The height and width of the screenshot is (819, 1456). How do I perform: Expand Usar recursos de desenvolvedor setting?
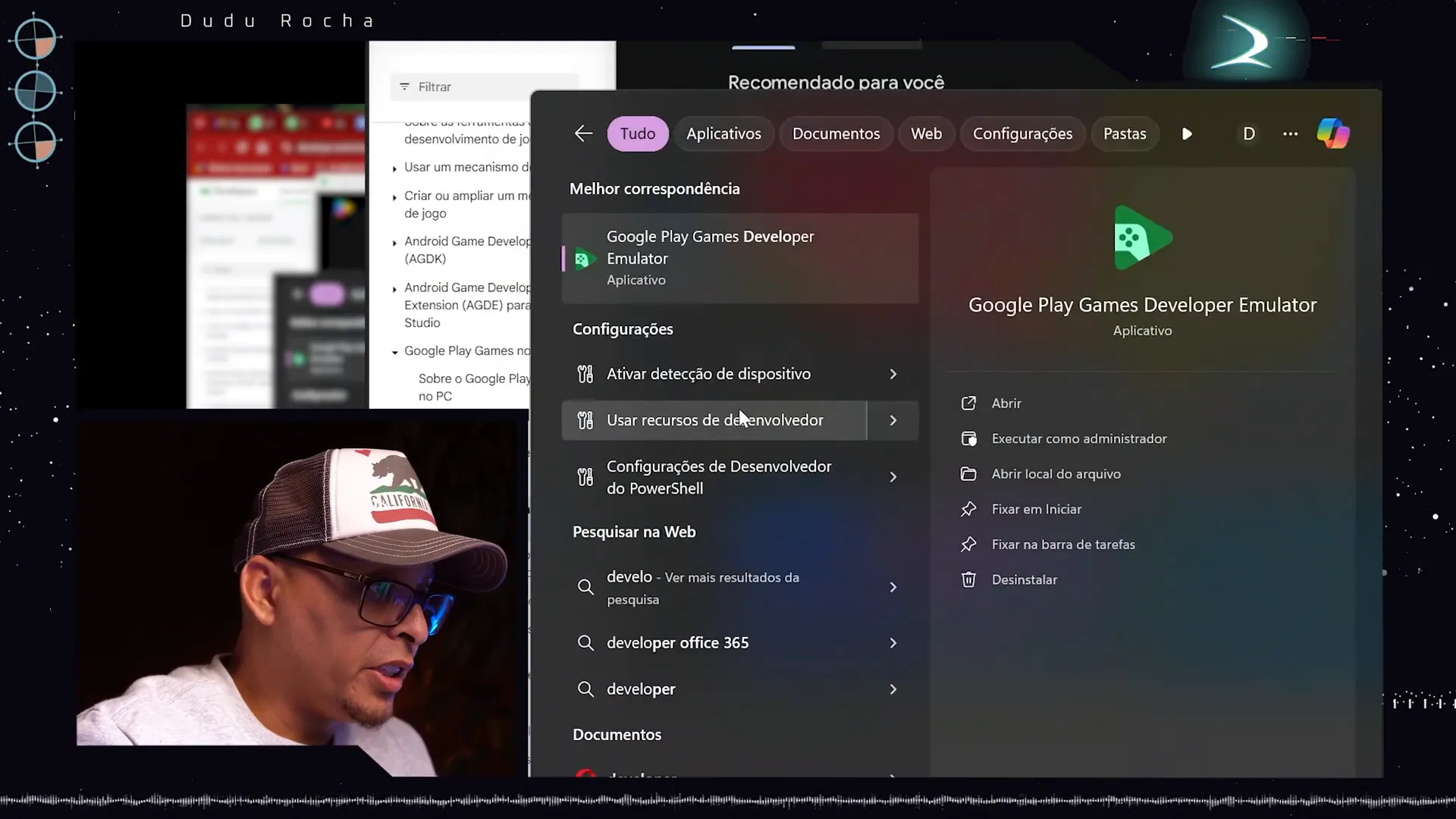pos(893,420)
